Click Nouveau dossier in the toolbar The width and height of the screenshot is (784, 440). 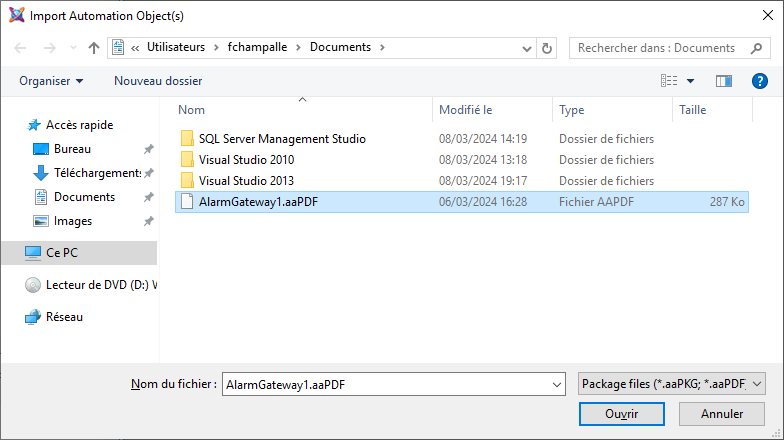tap(158, 80)
